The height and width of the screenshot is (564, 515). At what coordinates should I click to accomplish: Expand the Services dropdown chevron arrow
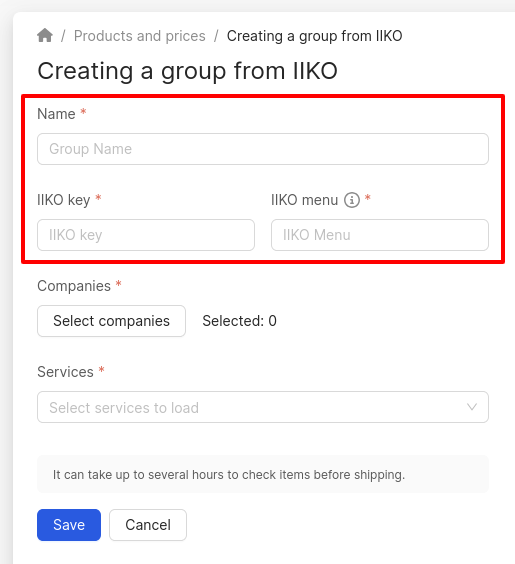tap(471, 407)
